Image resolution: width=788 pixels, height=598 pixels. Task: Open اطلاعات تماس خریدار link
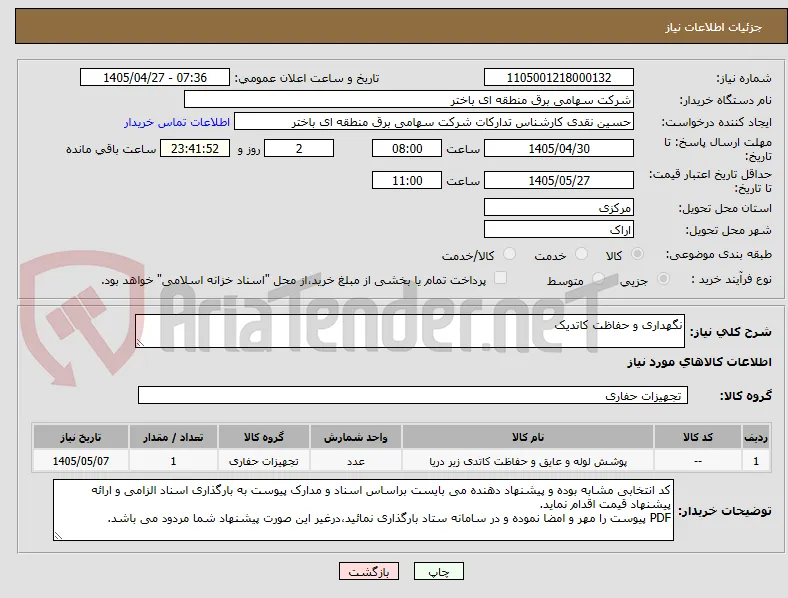click(x=177, y=122)
